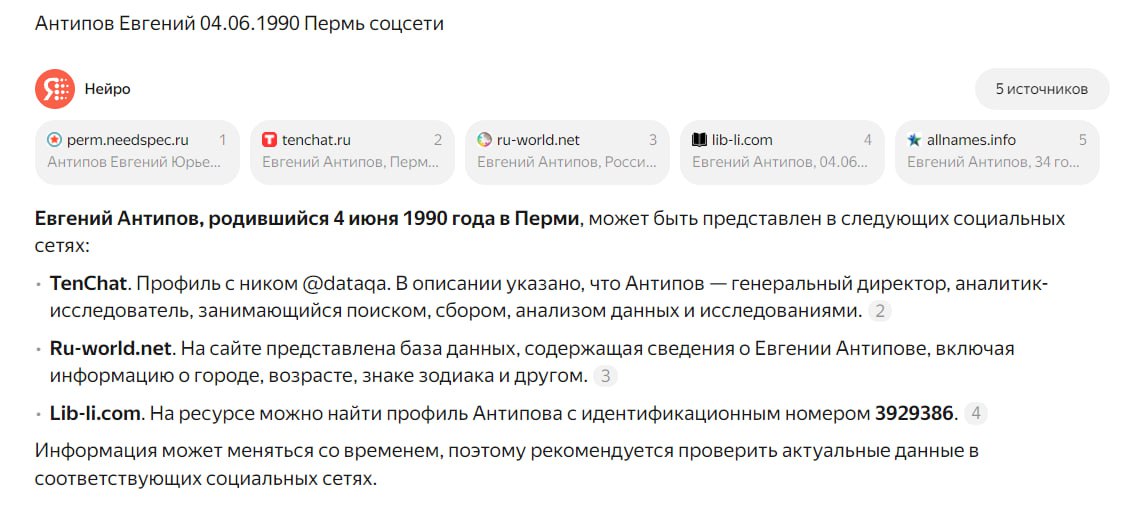
Task: Open lib-li.com source card
Action: pyautogui.click(x=782, y=152)
